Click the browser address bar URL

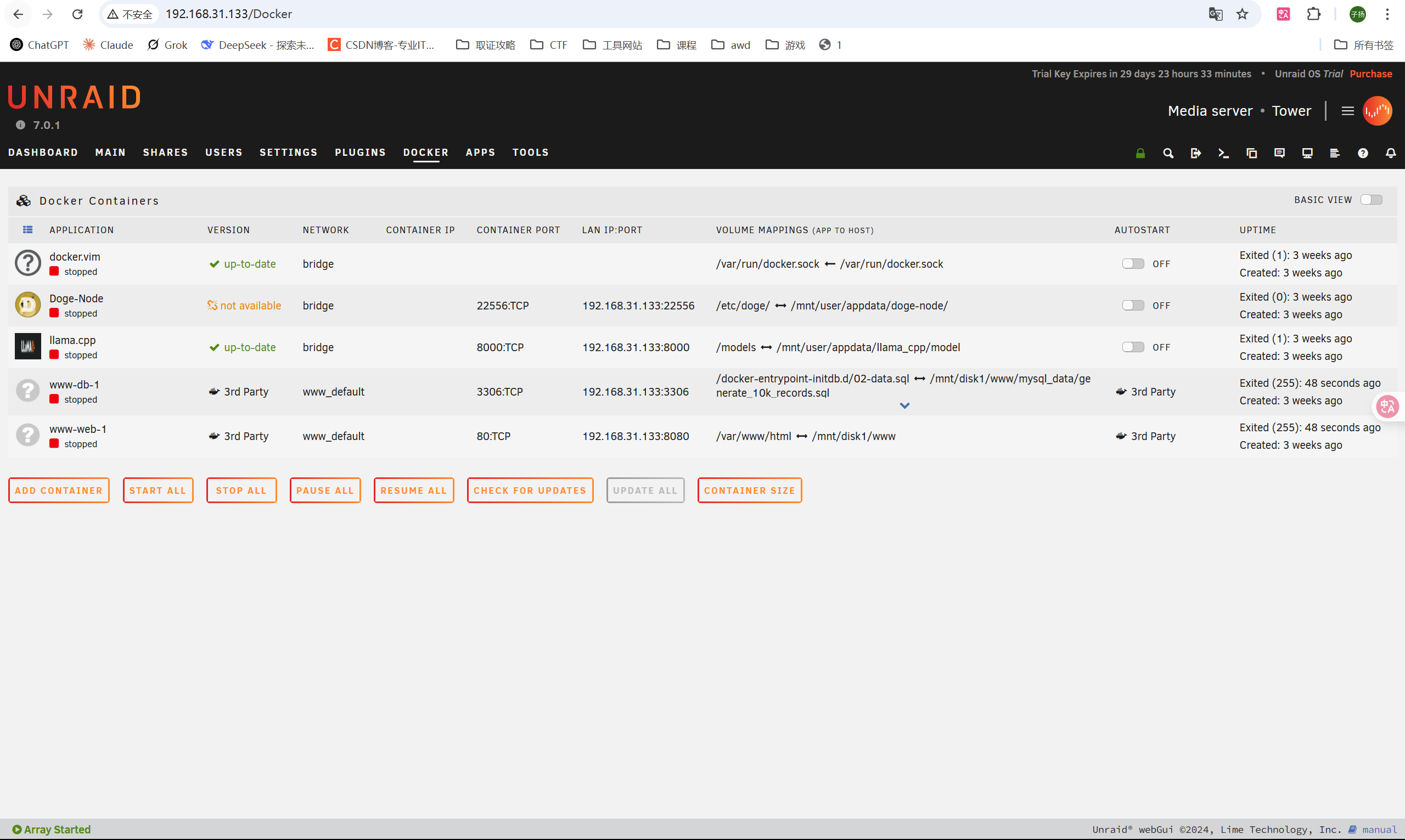[229, 14]
